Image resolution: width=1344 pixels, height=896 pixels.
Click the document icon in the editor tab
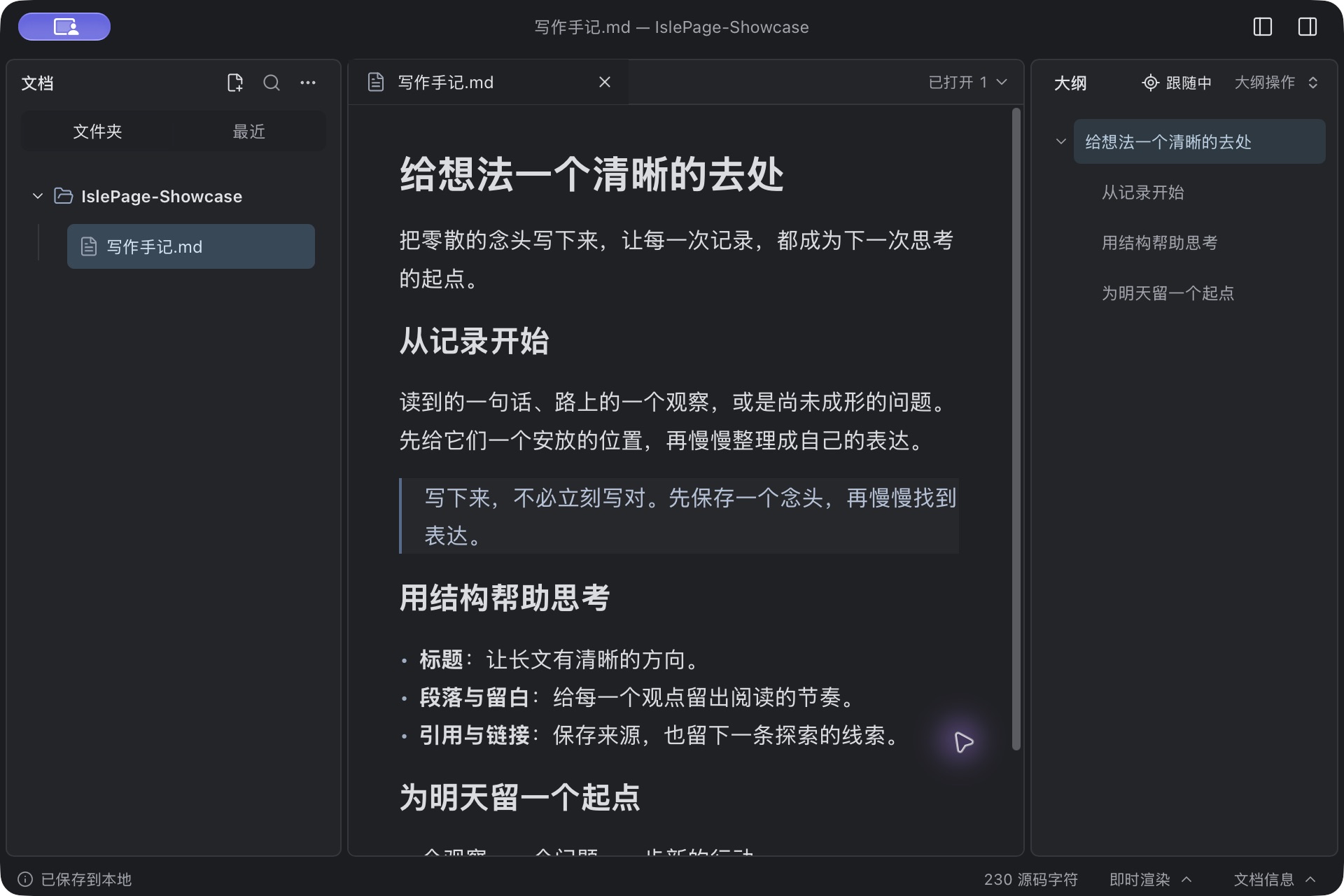click(x=376, y=83)
